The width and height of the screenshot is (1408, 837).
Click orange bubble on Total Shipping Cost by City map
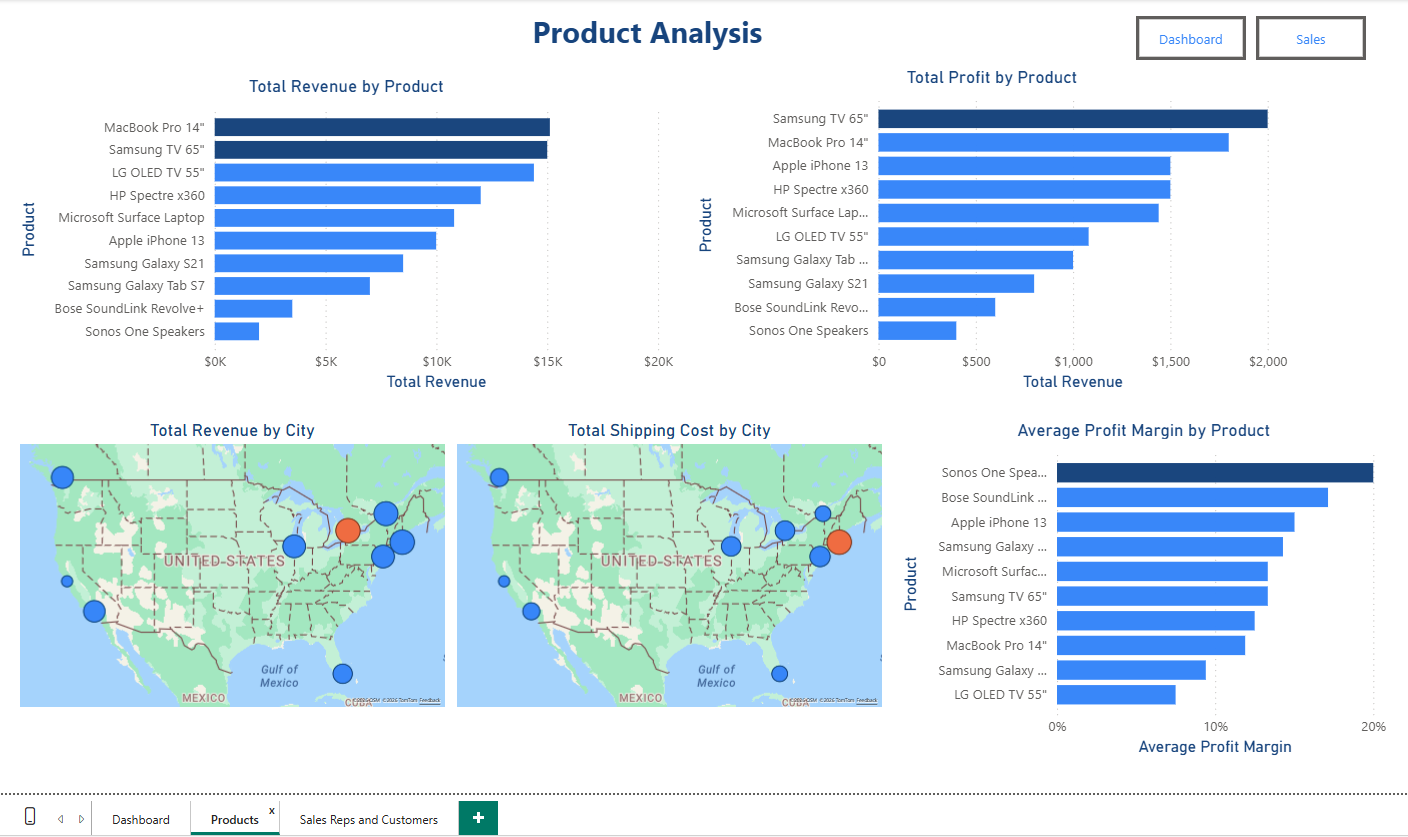coord(839,542)
